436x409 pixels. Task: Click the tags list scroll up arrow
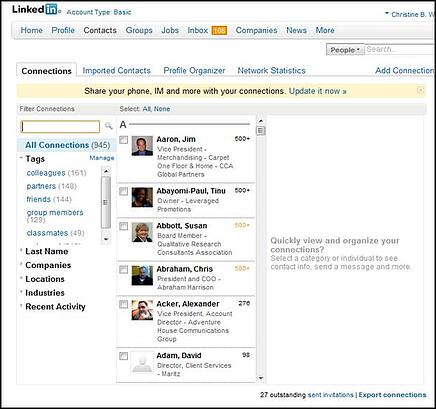(106, 171)
